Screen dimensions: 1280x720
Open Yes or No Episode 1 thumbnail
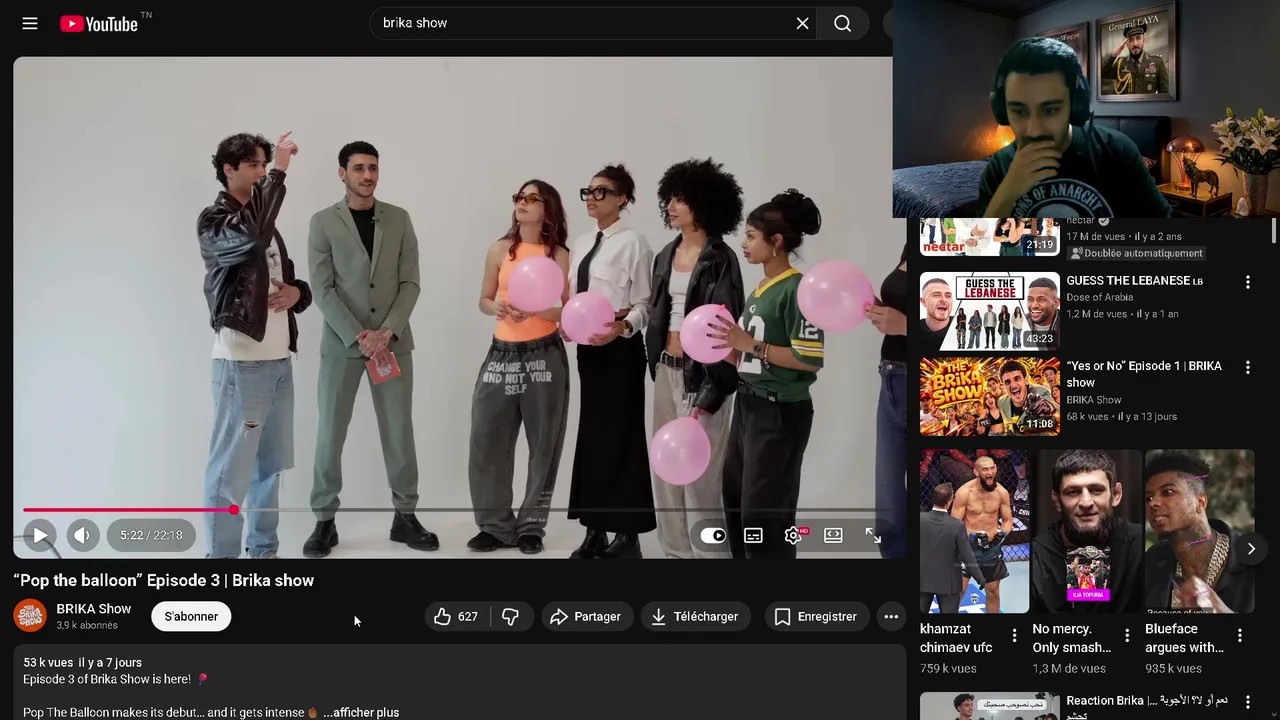(x=989, y=396)
